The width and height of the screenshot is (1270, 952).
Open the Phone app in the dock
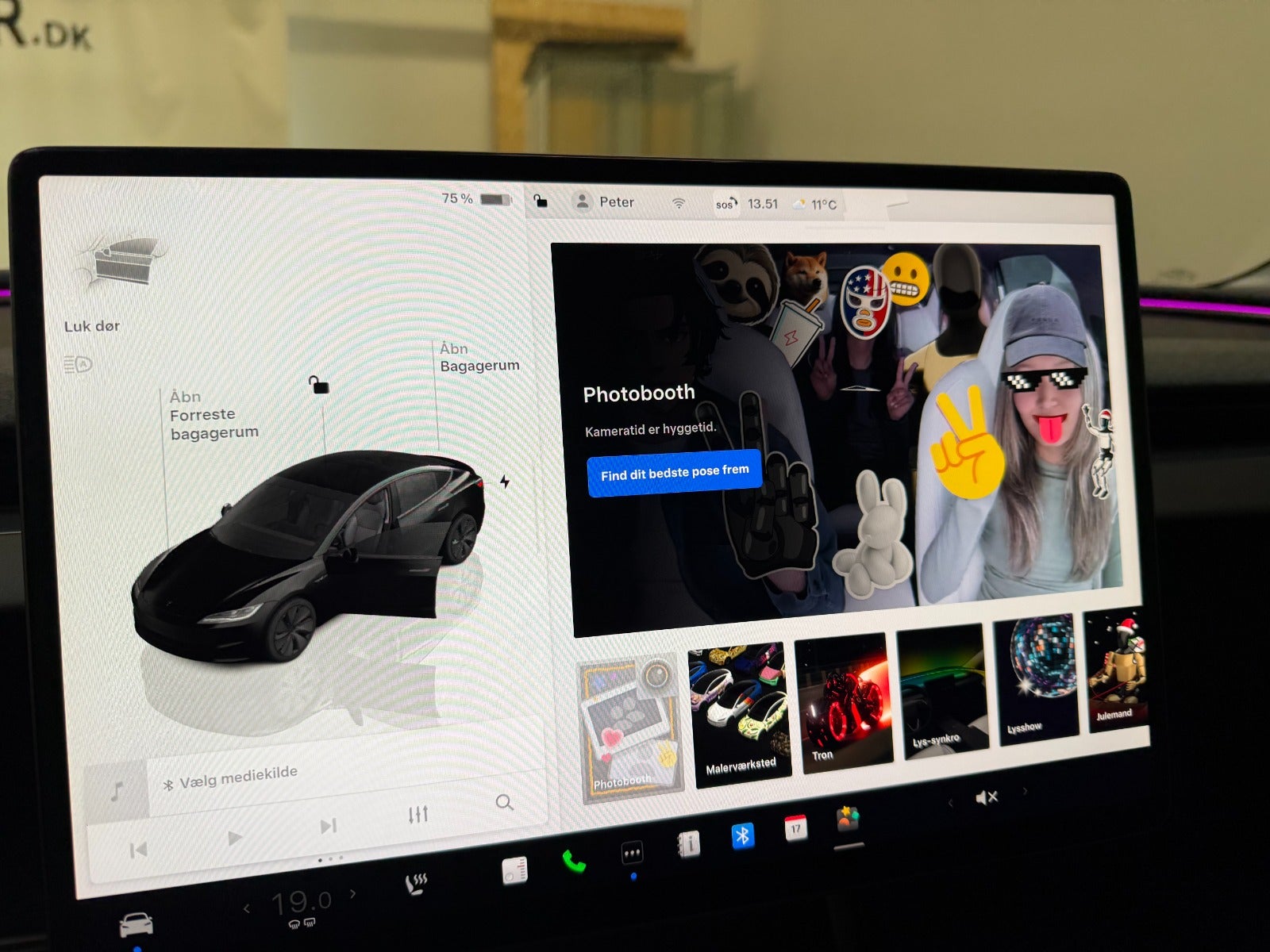click(x=573, y=861)
